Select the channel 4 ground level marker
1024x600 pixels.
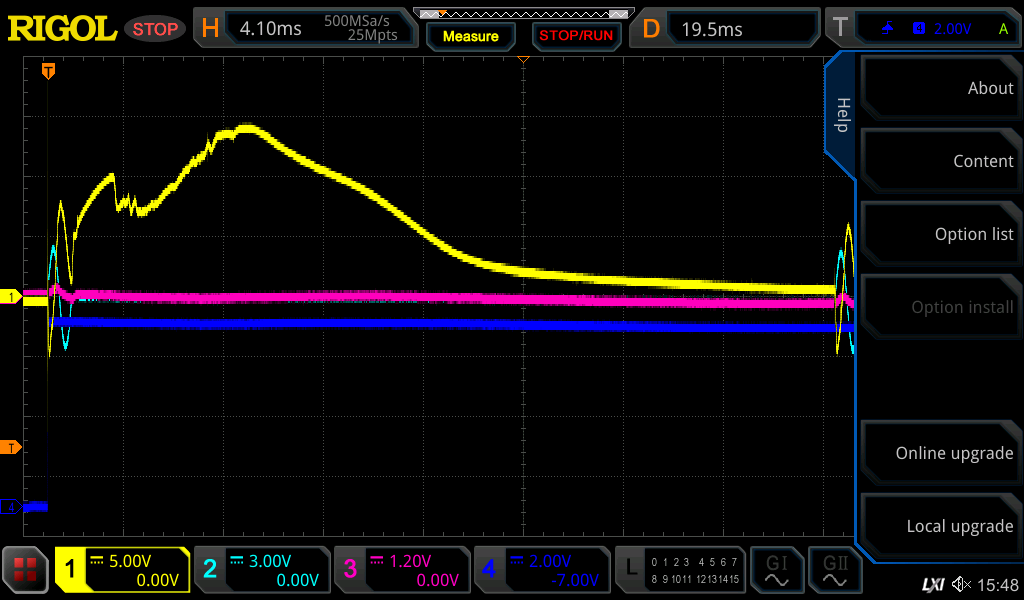coord(11,507)
